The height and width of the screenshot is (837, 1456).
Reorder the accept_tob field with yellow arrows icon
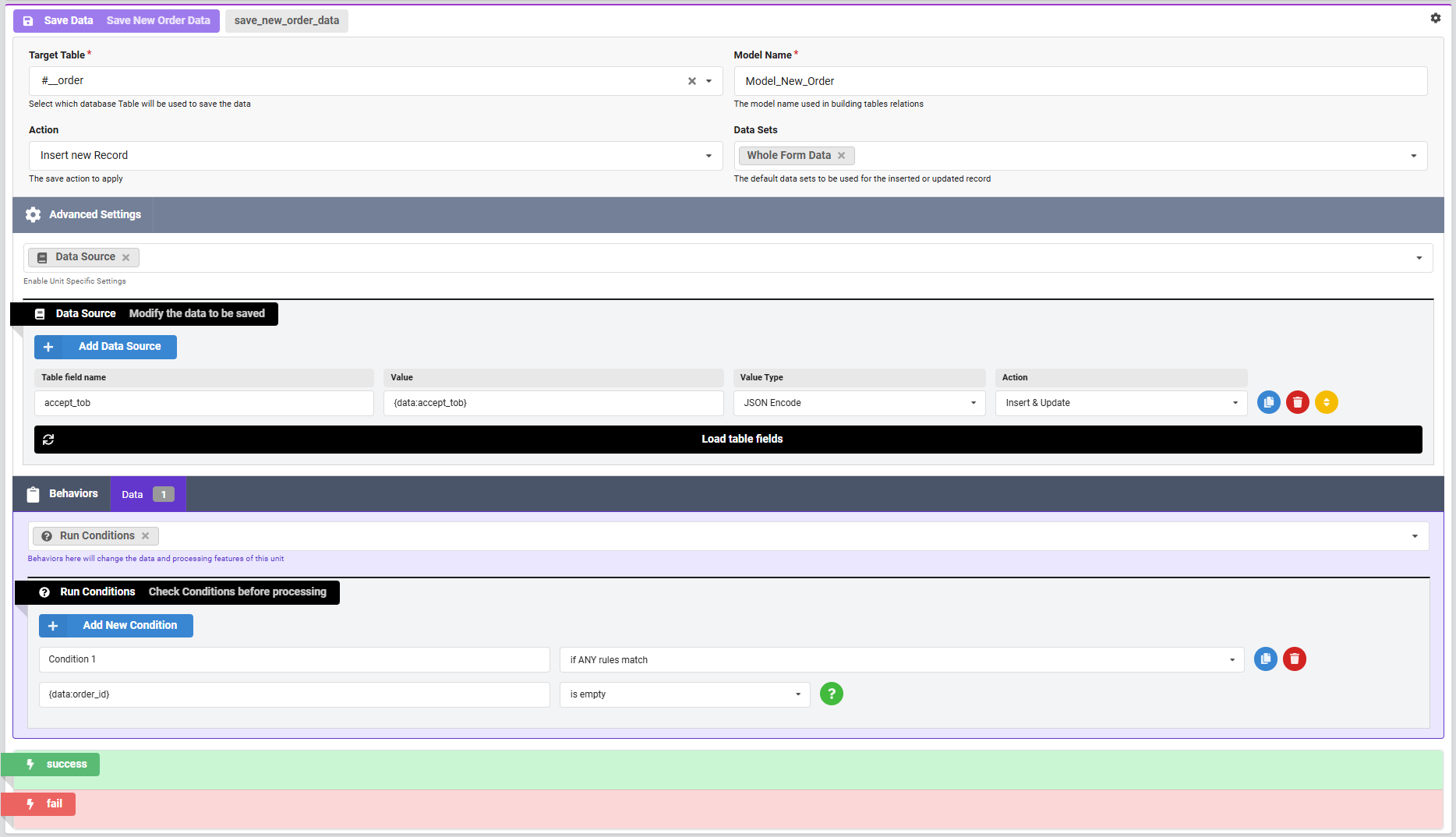pyautogui.click(x=1326, y=402)
